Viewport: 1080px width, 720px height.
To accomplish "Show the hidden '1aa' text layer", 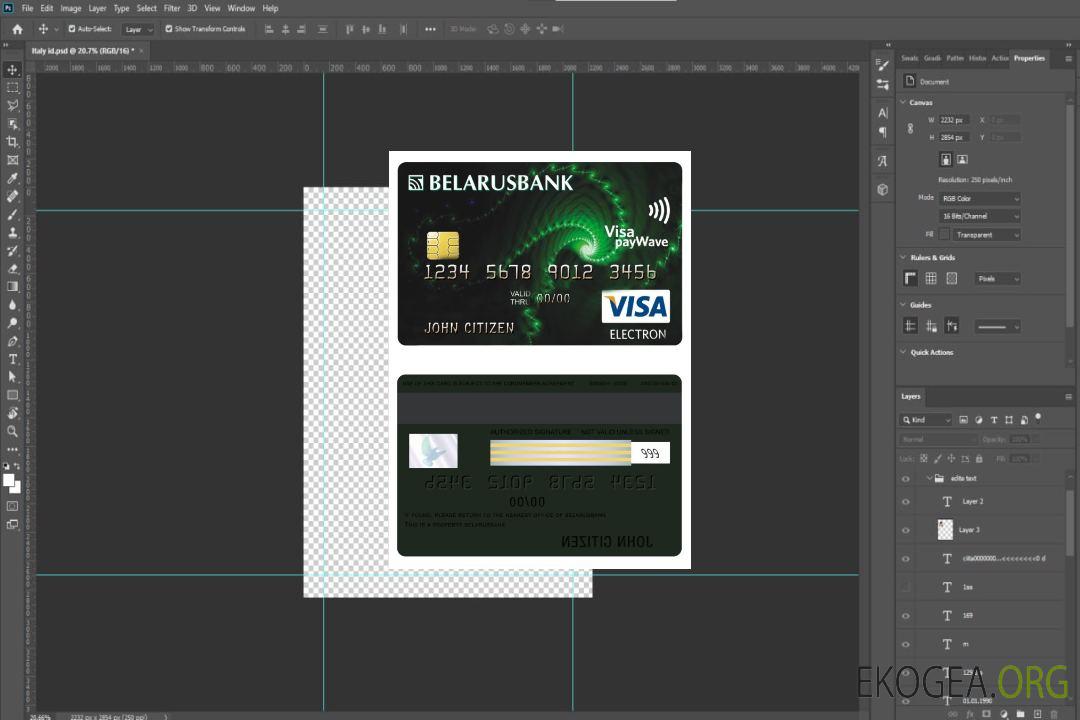I will click(906, 588).
